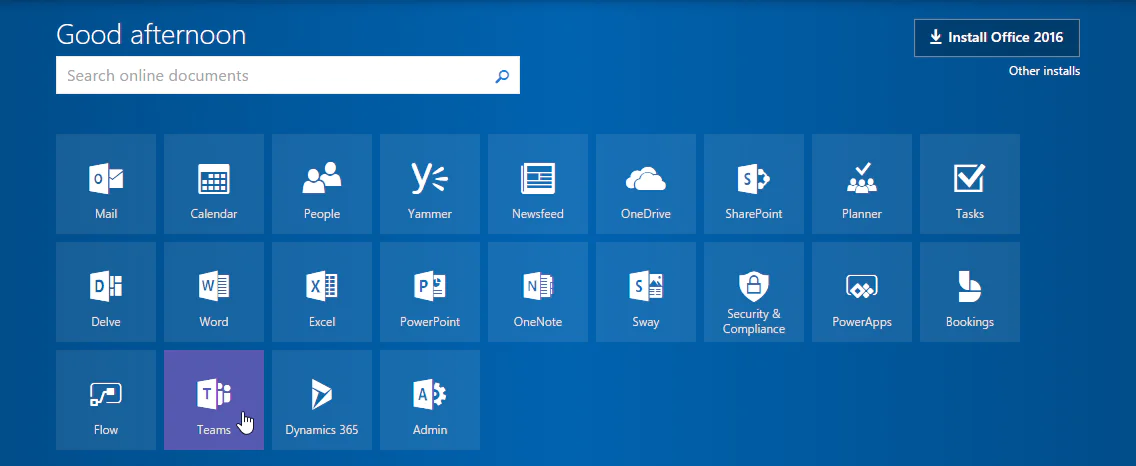Open Yammer from the app grid

pyautogui.click(x=430, y=184)
